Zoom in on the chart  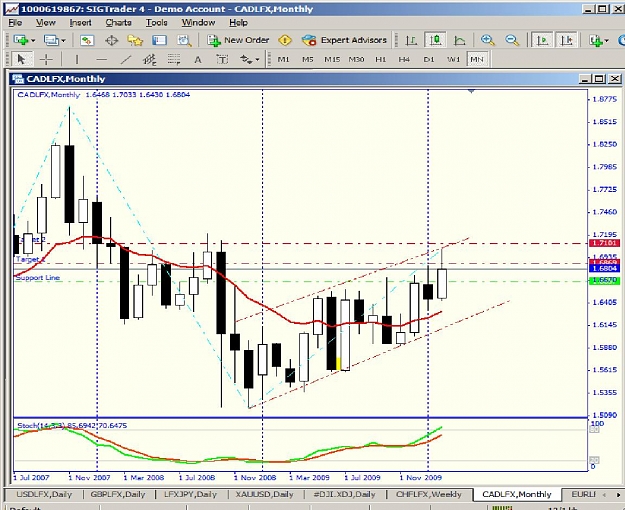pyautogui.click(x=487, y=40)
